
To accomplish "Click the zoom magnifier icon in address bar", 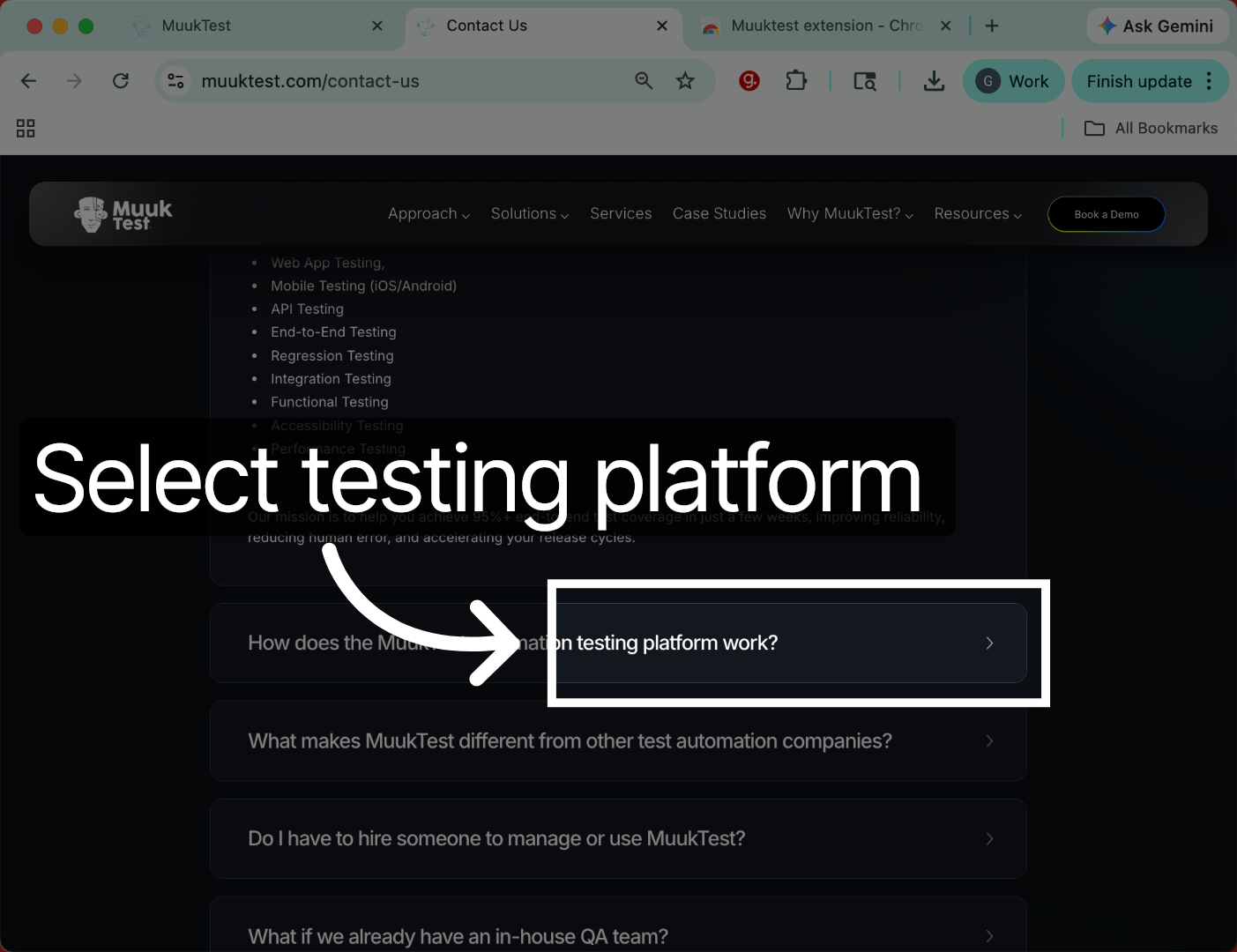I will (x=644, y=81).
